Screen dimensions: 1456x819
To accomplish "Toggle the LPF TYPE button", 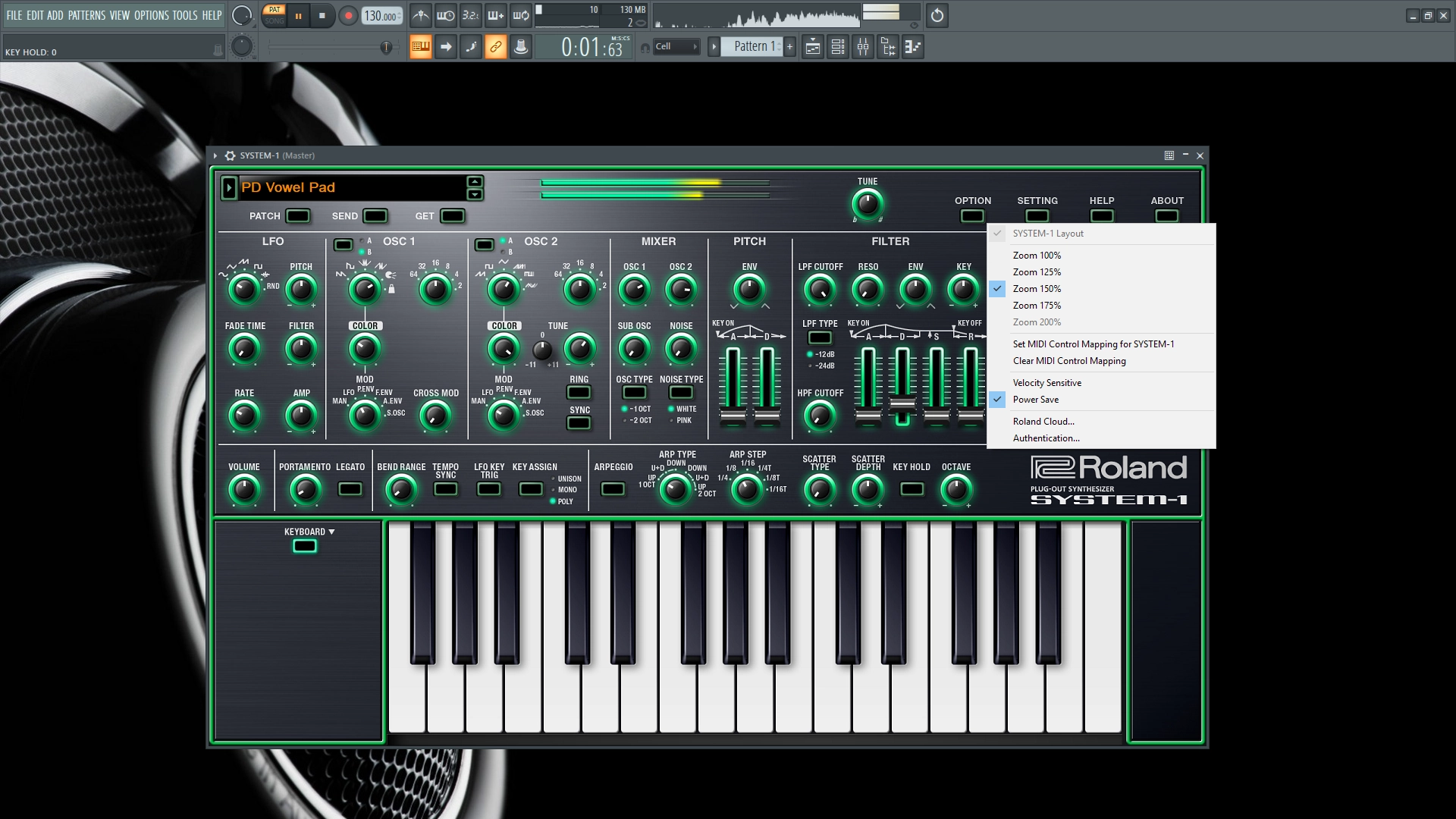I will point(820,337).
